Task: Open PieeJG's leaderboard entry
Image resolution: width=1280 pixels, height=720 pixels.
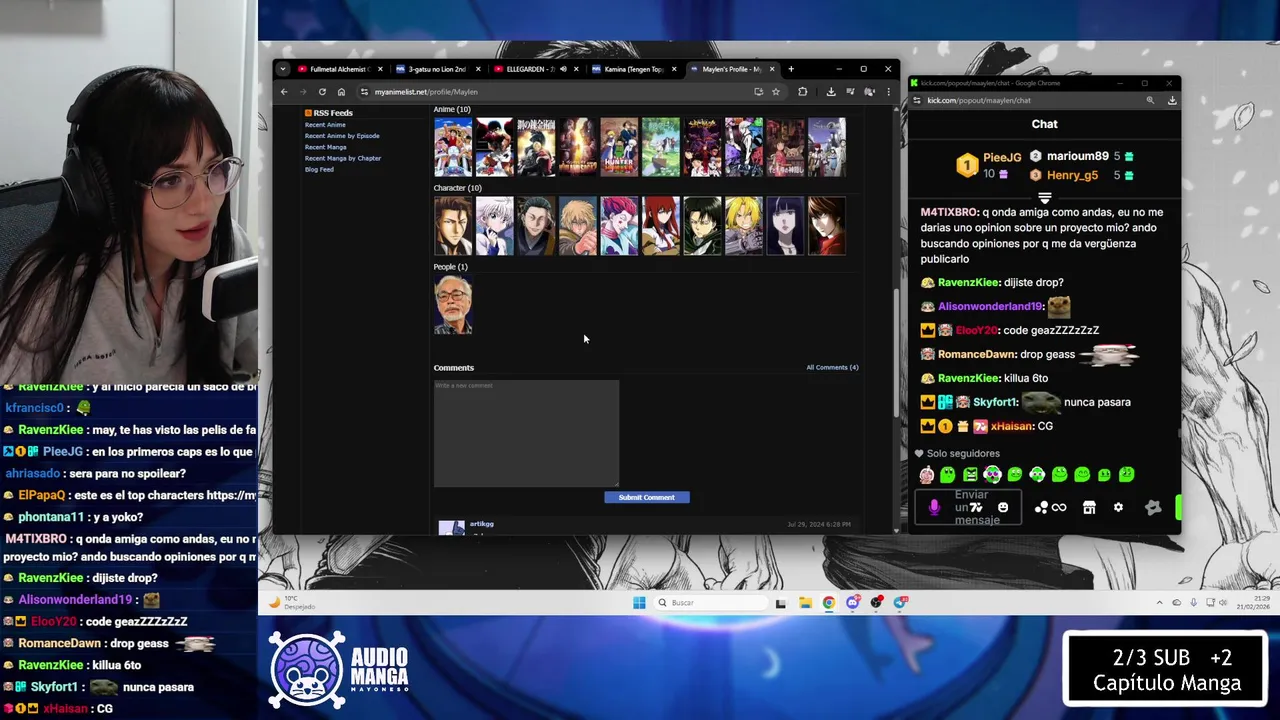Action: tap(990, 165)
